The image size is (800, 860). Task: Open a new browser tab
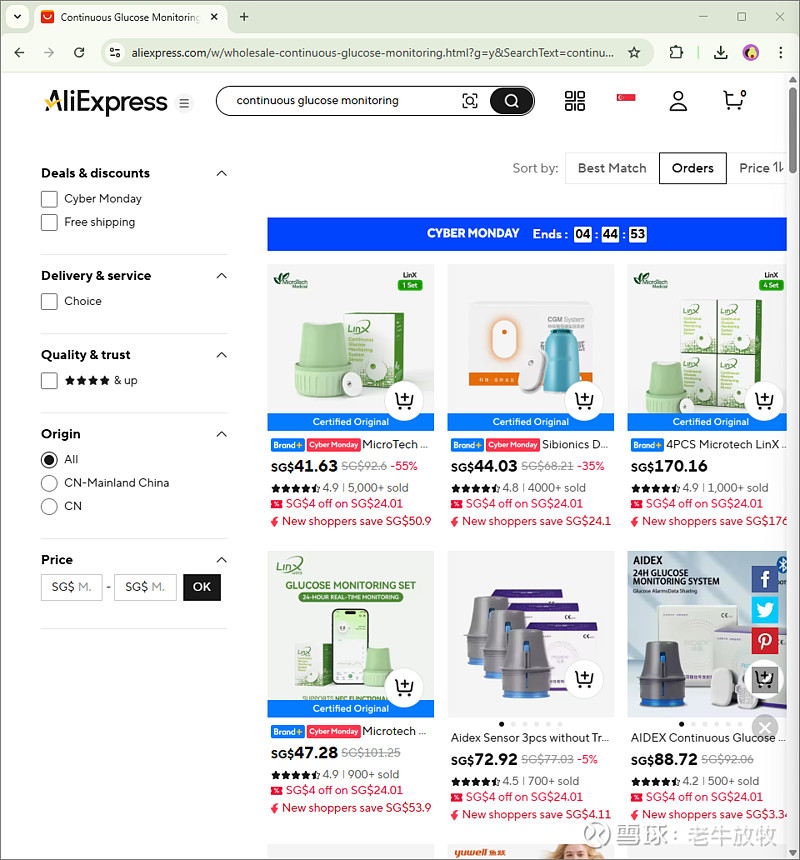click(244, 17)
